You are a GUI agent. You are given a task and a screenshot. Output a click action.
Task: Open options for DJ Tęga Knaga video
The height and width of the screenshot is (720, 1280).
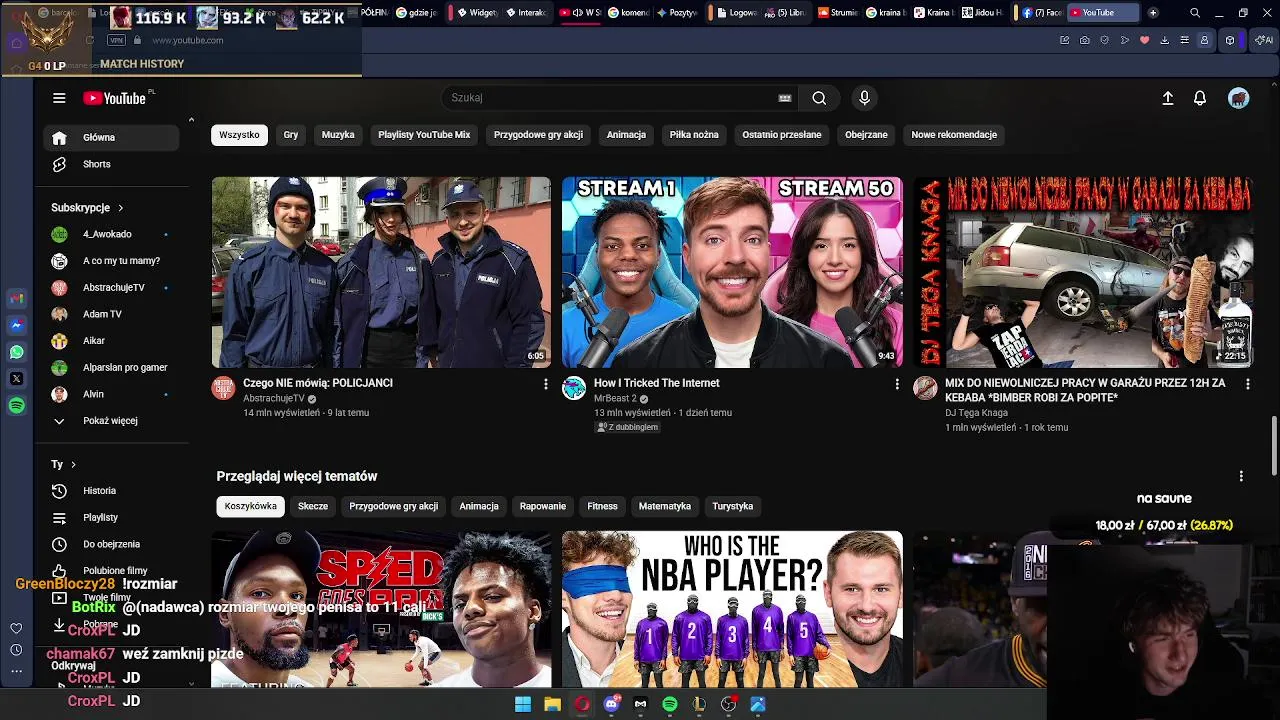[x=1247, y=384]
